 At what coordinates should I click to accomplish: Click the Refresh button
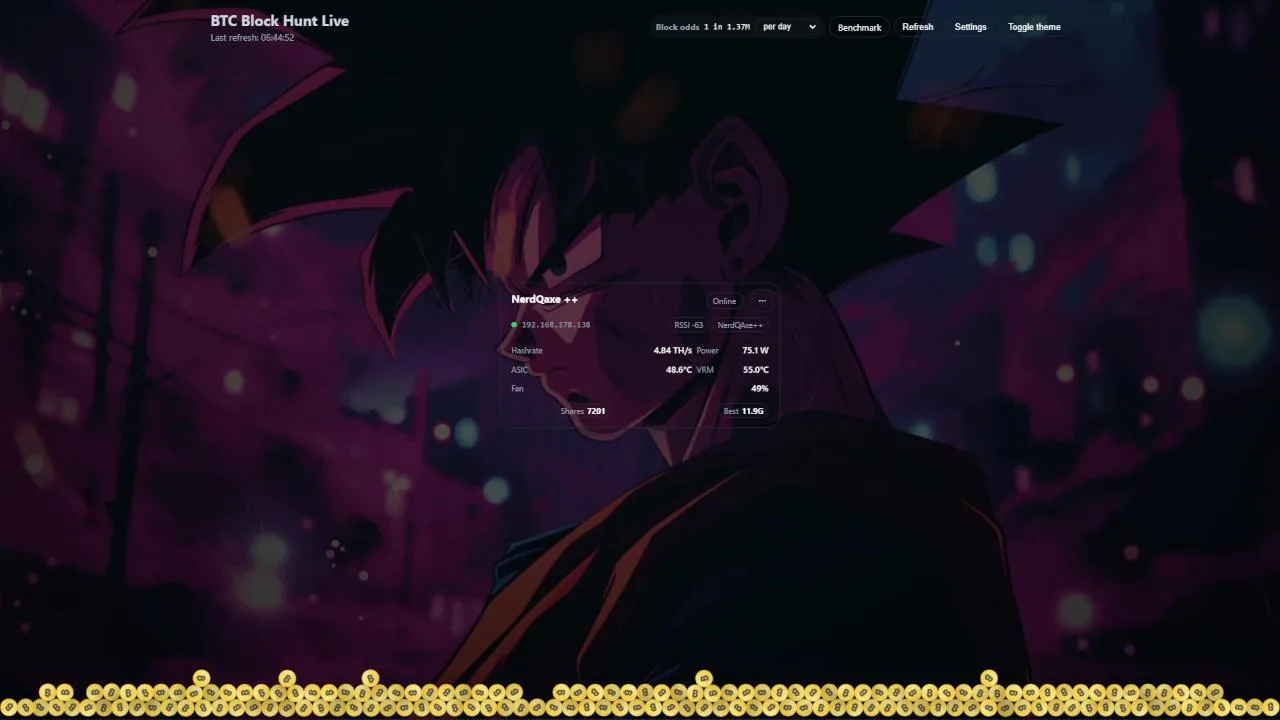click(x=917, y=27)
